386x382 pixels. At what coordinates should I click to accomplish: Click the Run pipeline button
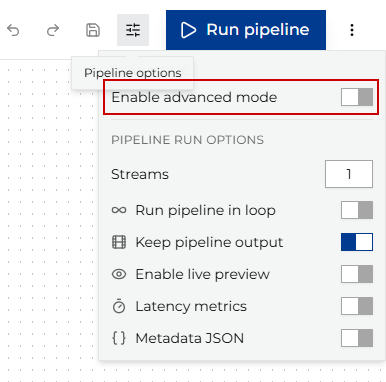pos(246,30)
